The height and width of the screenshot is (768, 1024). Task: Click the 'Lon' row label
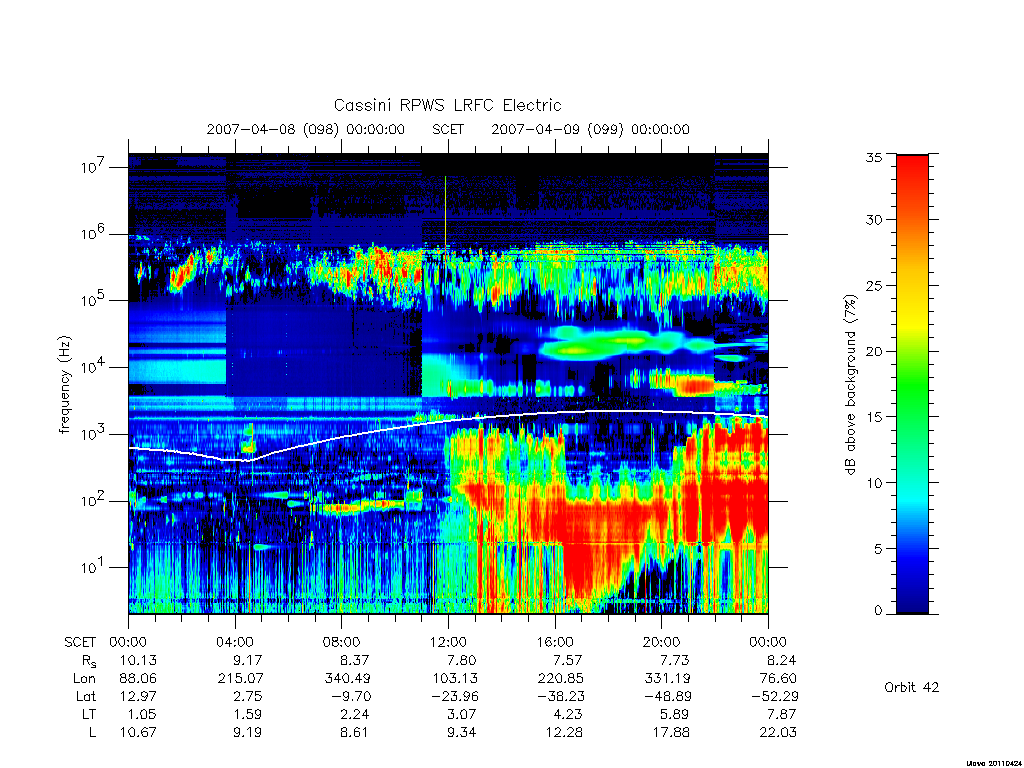pos(84,679)
